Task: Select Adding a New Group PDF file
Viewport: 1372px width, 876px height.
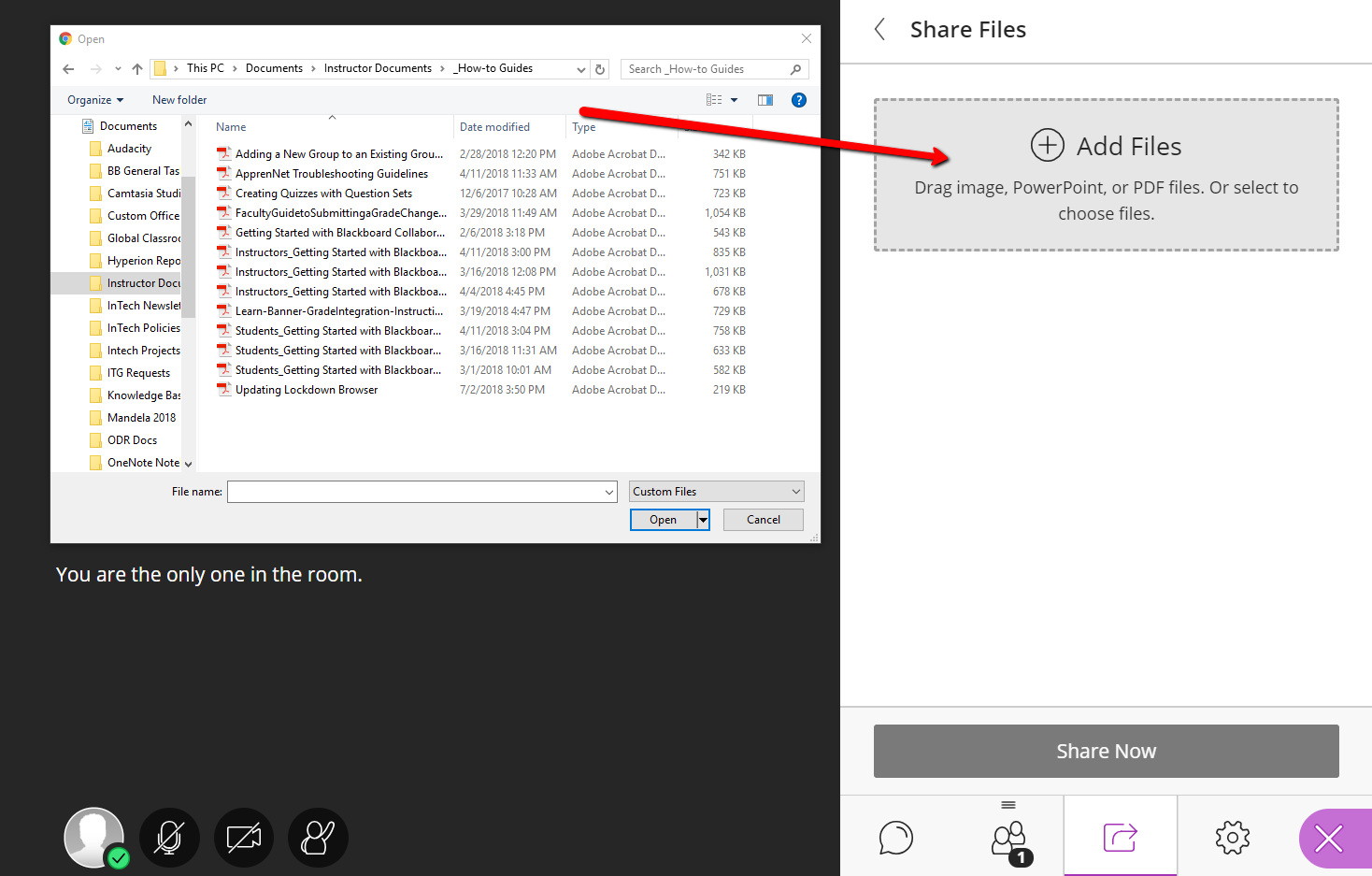Action: point(339,154)
